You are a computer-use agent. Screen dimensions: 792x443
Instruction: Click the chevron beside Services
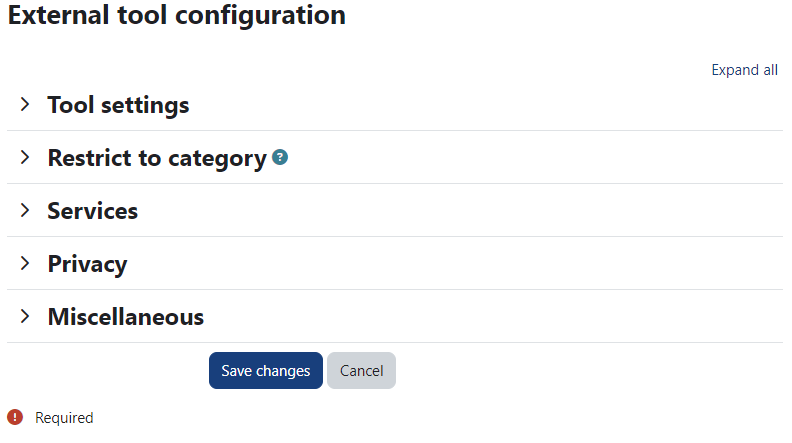click(25, 211)
